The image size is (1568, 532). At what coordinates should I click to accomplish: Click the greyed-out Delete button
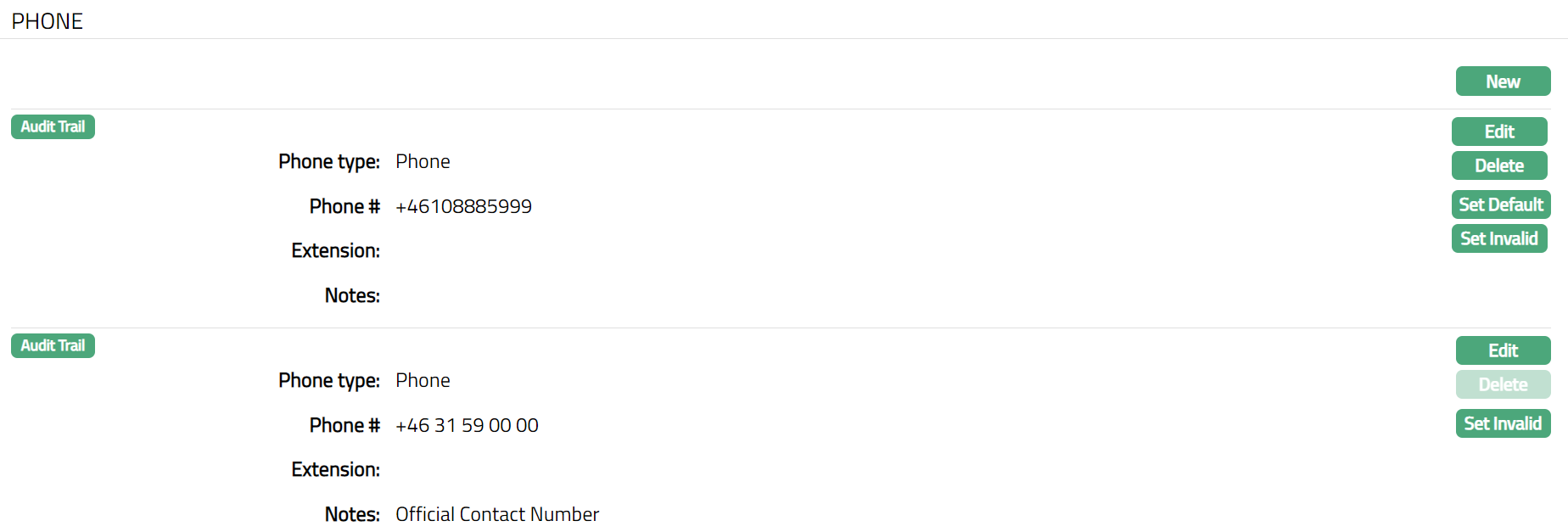[1503, 384]
